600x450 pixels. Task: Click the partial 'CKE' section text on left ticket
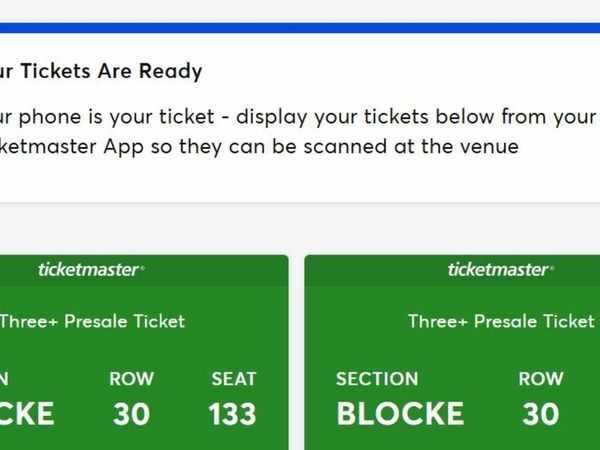pyautogui.click(x=27, y=414)
